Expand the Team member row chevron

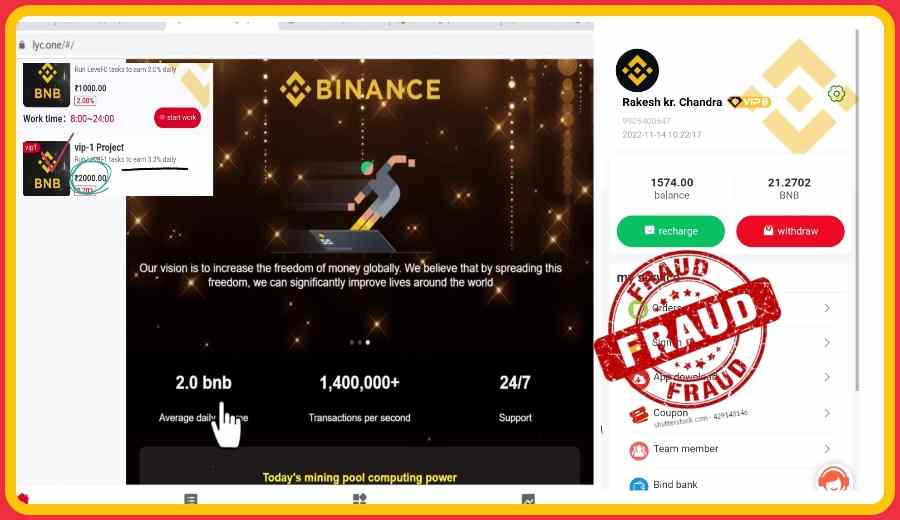tap(827, 449)
